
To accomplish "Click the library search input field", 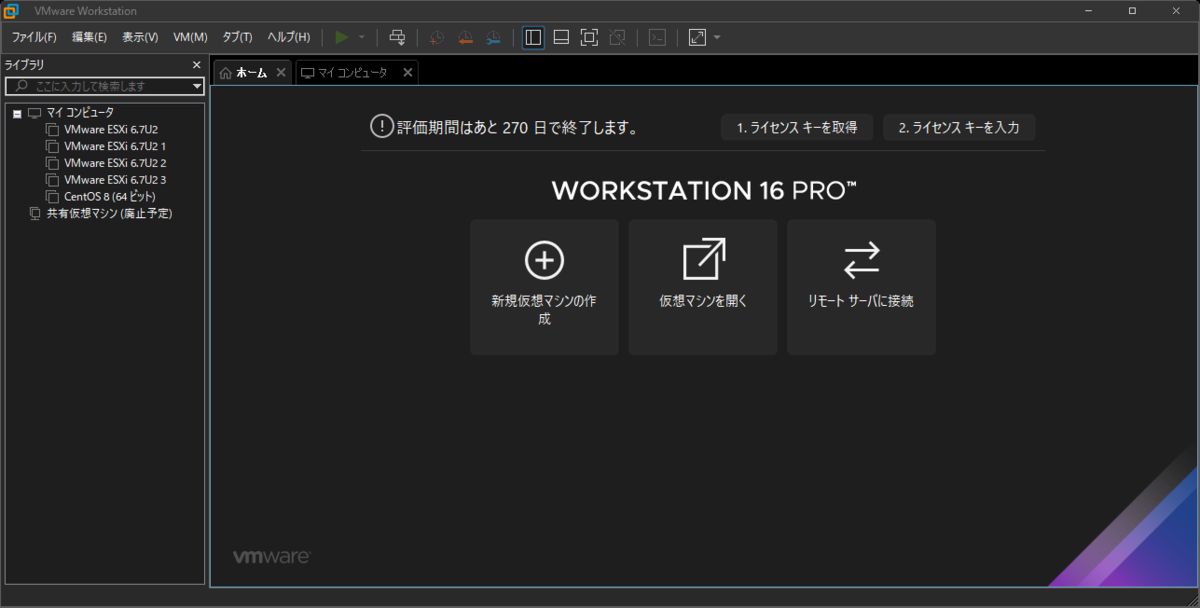I will click(x=104, y=86).
